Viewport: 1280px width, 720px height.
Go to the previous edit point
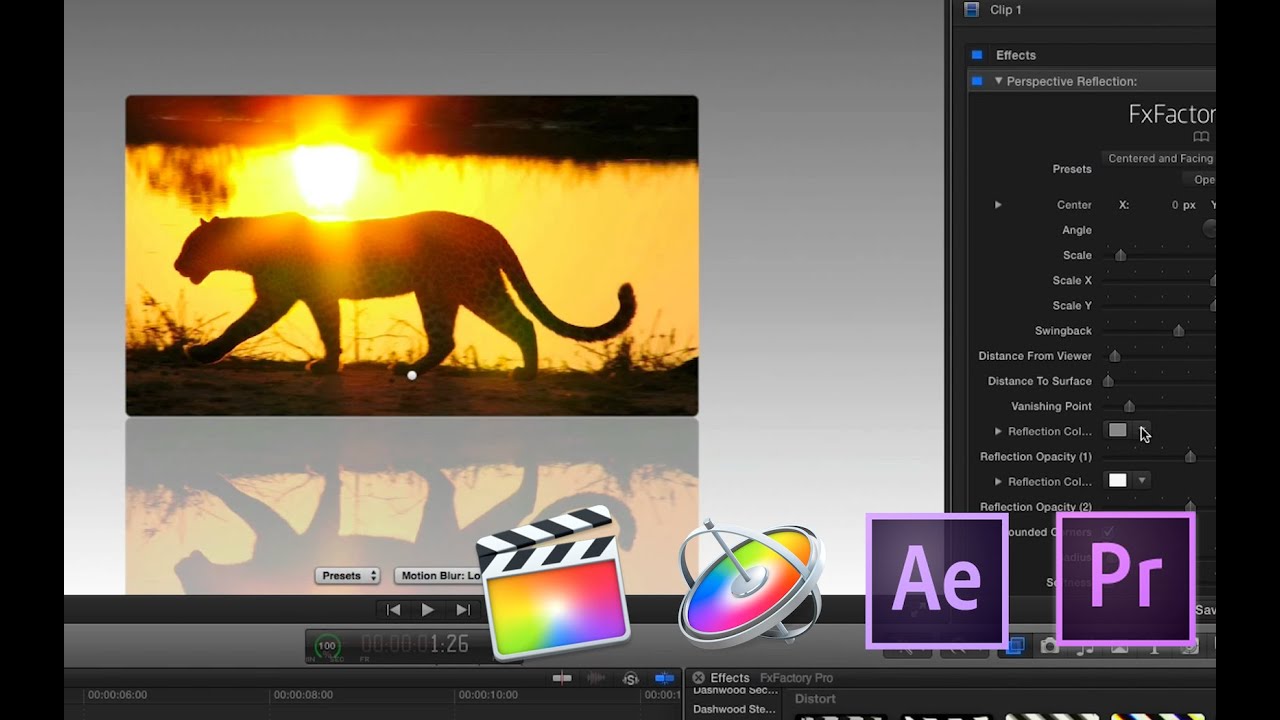[393, 610]
